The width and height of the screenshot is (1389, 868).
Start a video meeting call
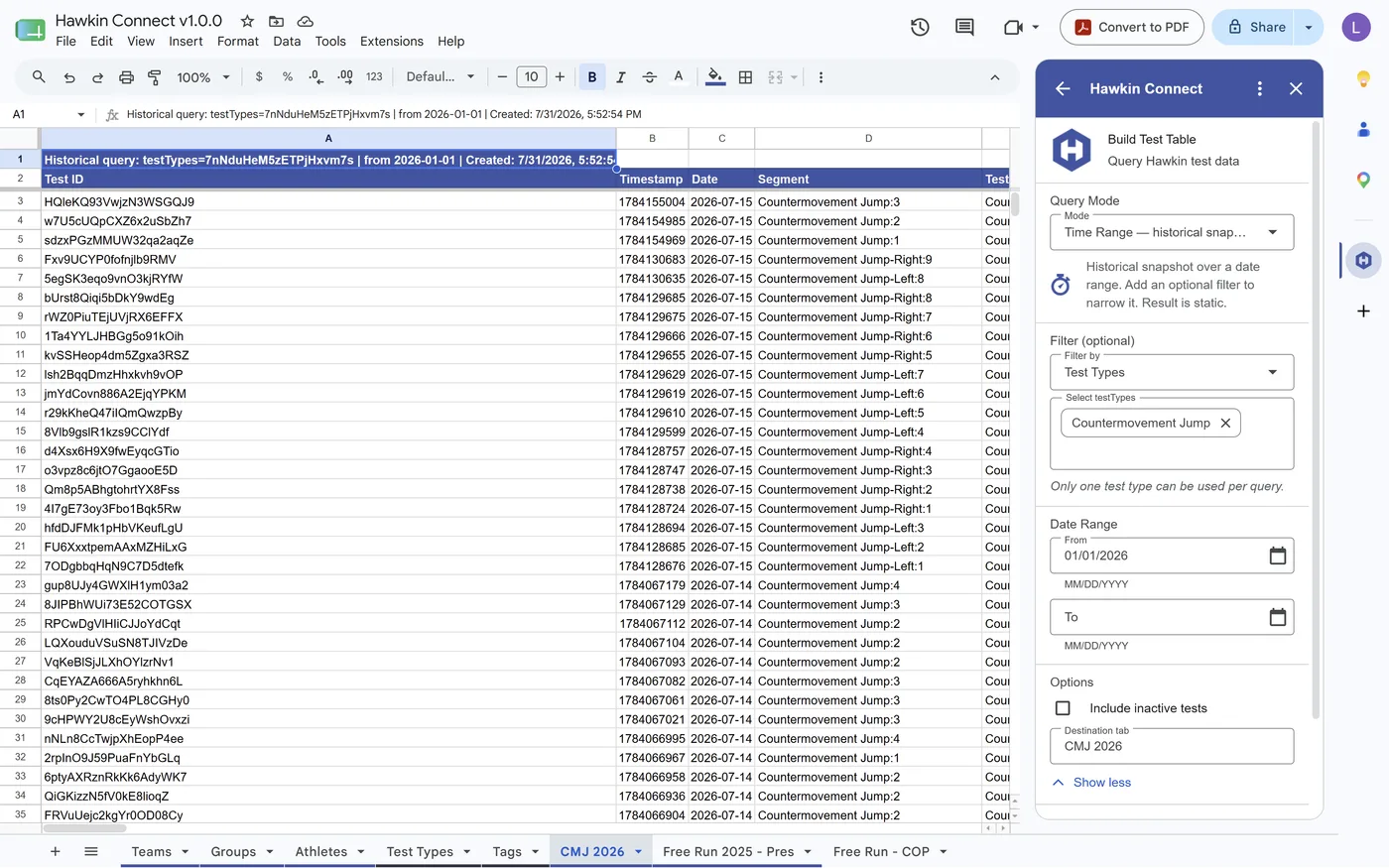pos(1014,27)
